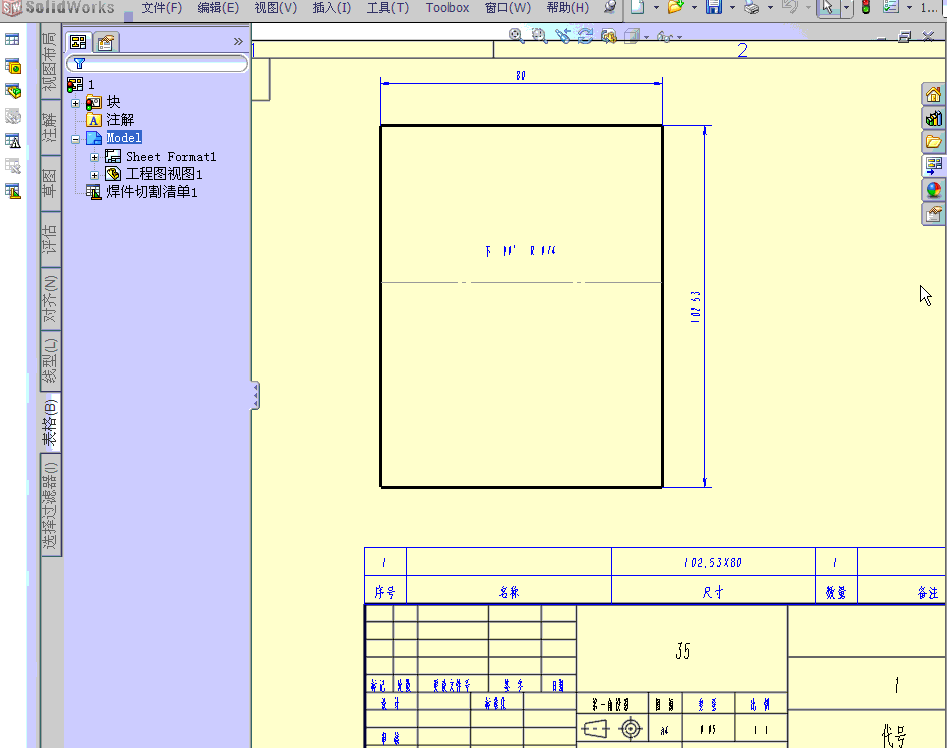Expand the Sheet Format1 node

94,157
